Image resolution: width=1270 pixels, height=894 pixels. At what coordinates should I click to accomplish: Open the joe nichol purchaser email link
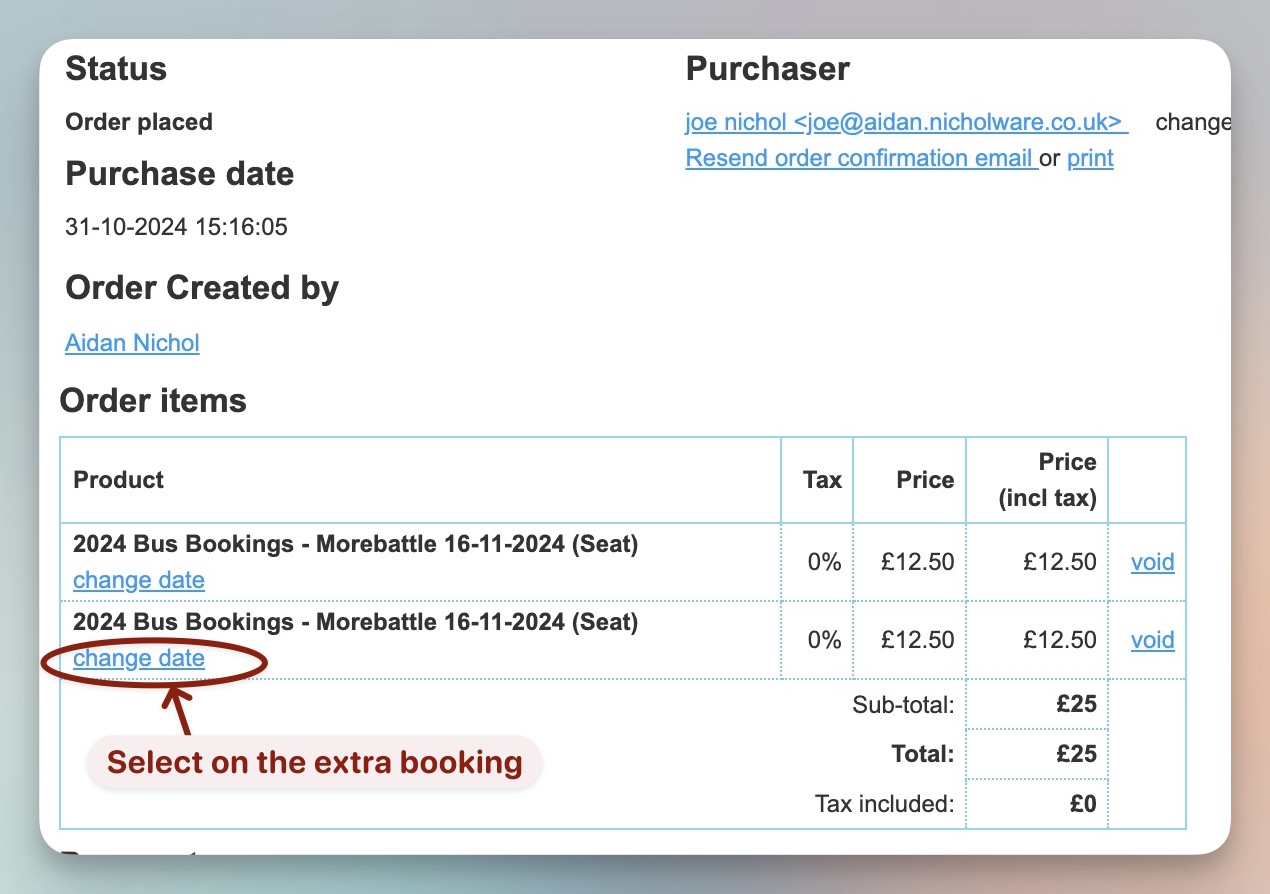click(905, 122)
